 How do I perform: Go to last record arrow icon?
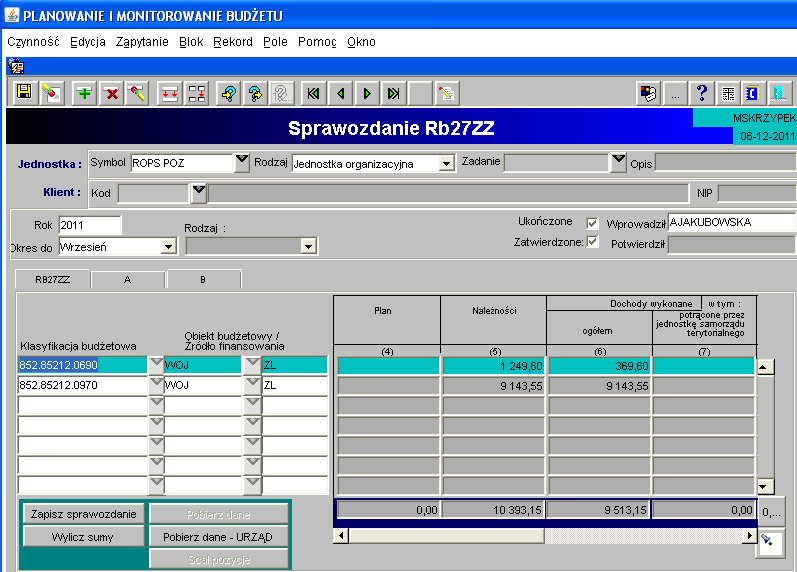[394, 93]
